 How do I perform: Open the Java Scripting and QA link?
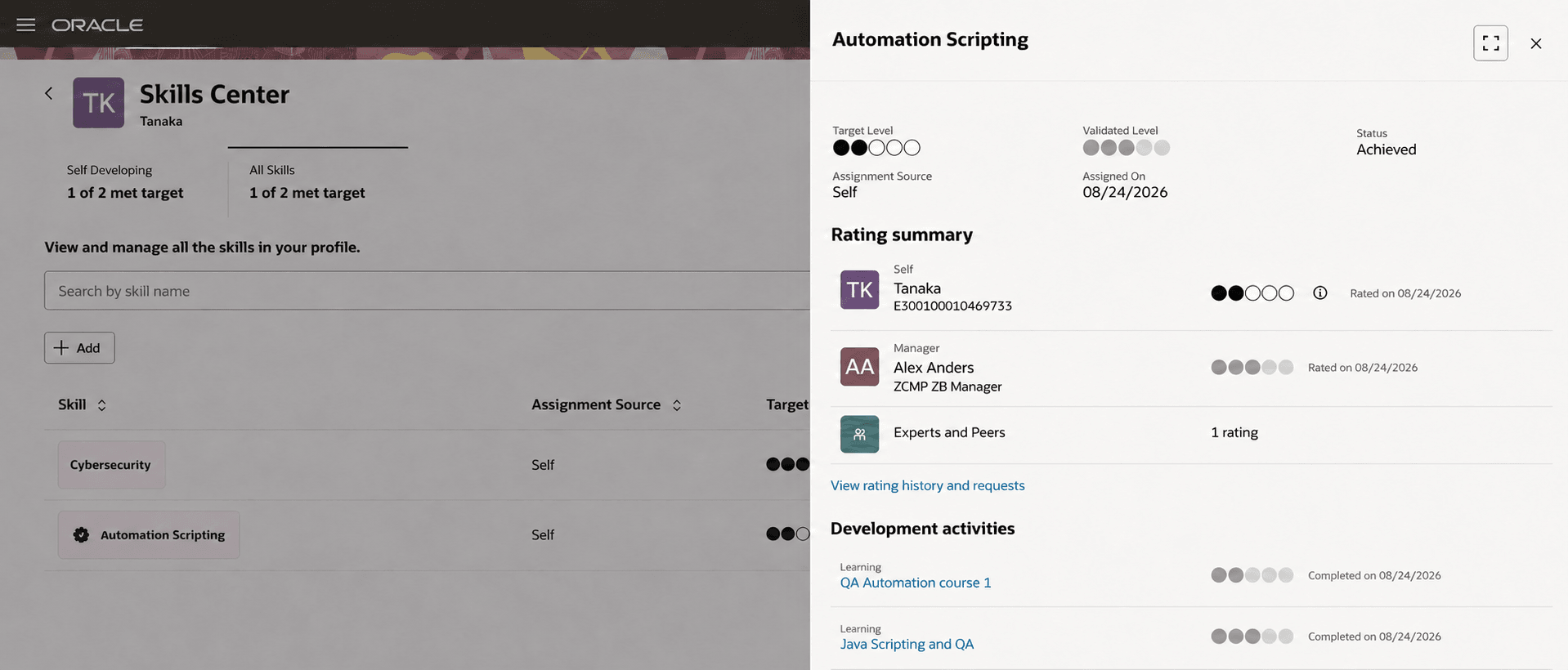tap(907, 644)
